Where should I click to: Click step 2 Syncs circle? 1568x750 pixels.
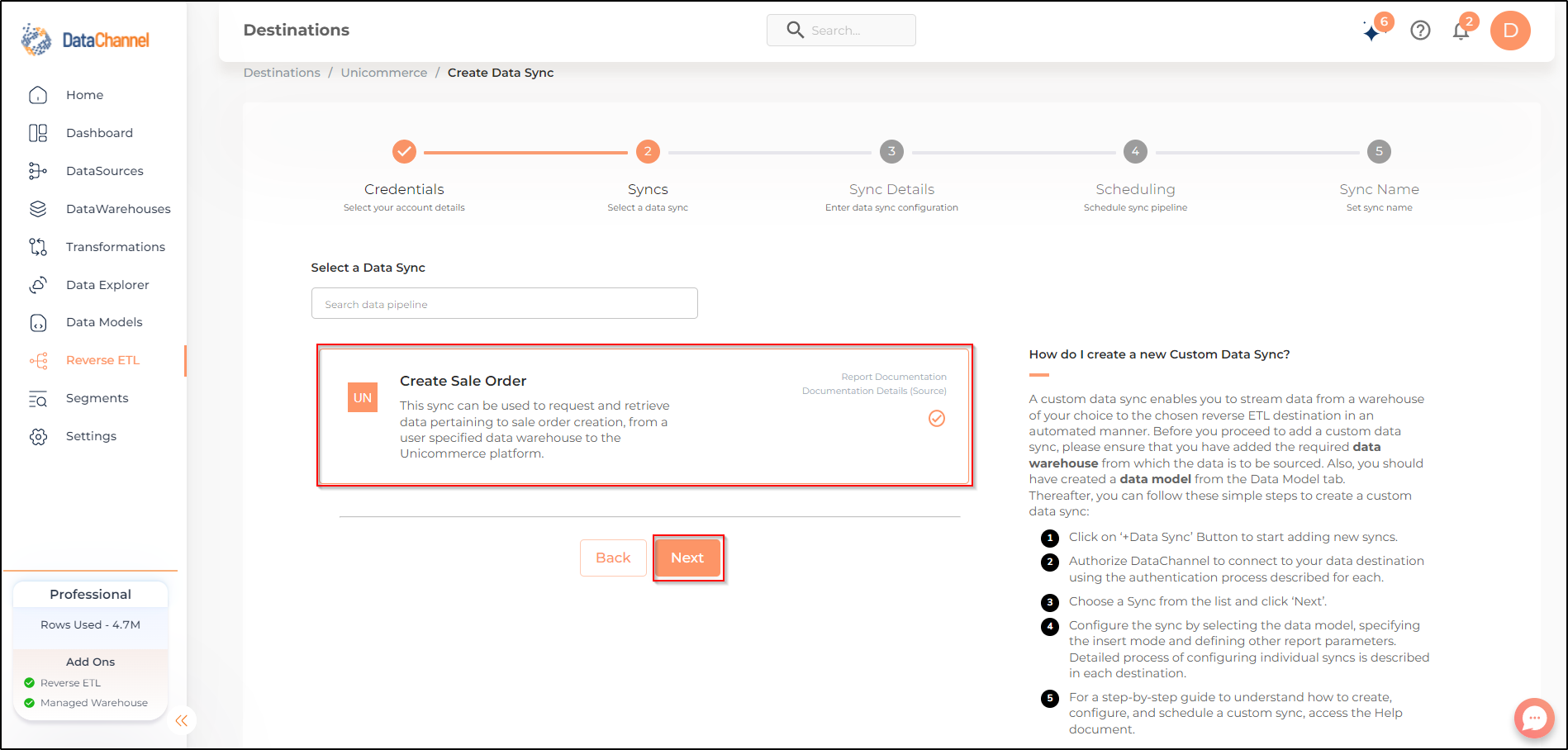pos(648,151)
